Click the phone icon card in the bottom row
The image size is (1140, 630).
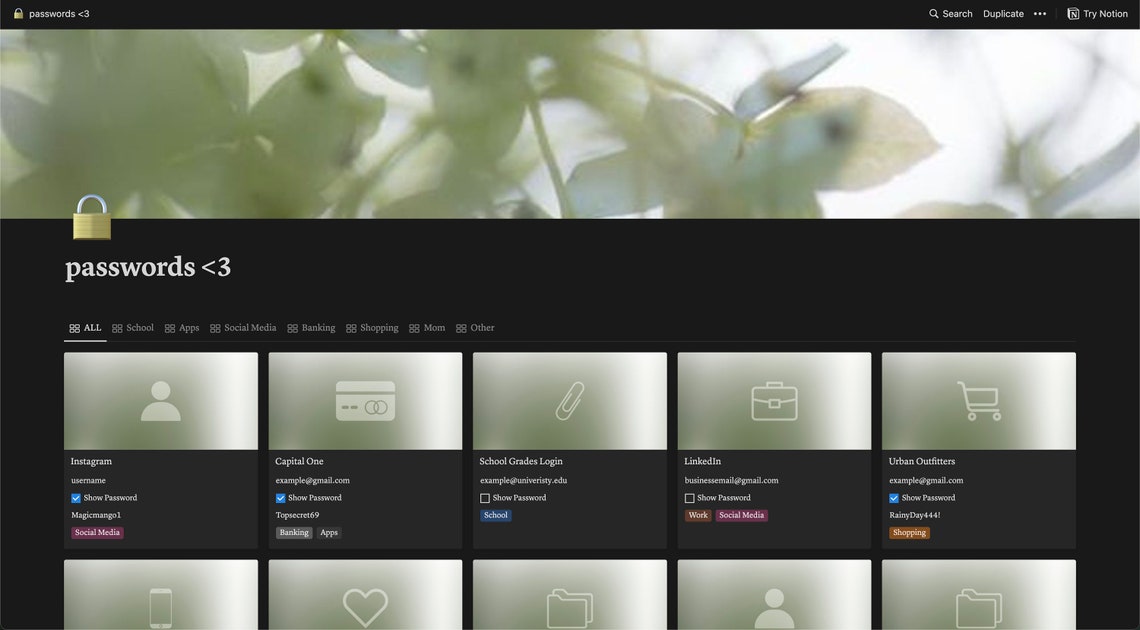pyautogui.click(x=160, y=605)
